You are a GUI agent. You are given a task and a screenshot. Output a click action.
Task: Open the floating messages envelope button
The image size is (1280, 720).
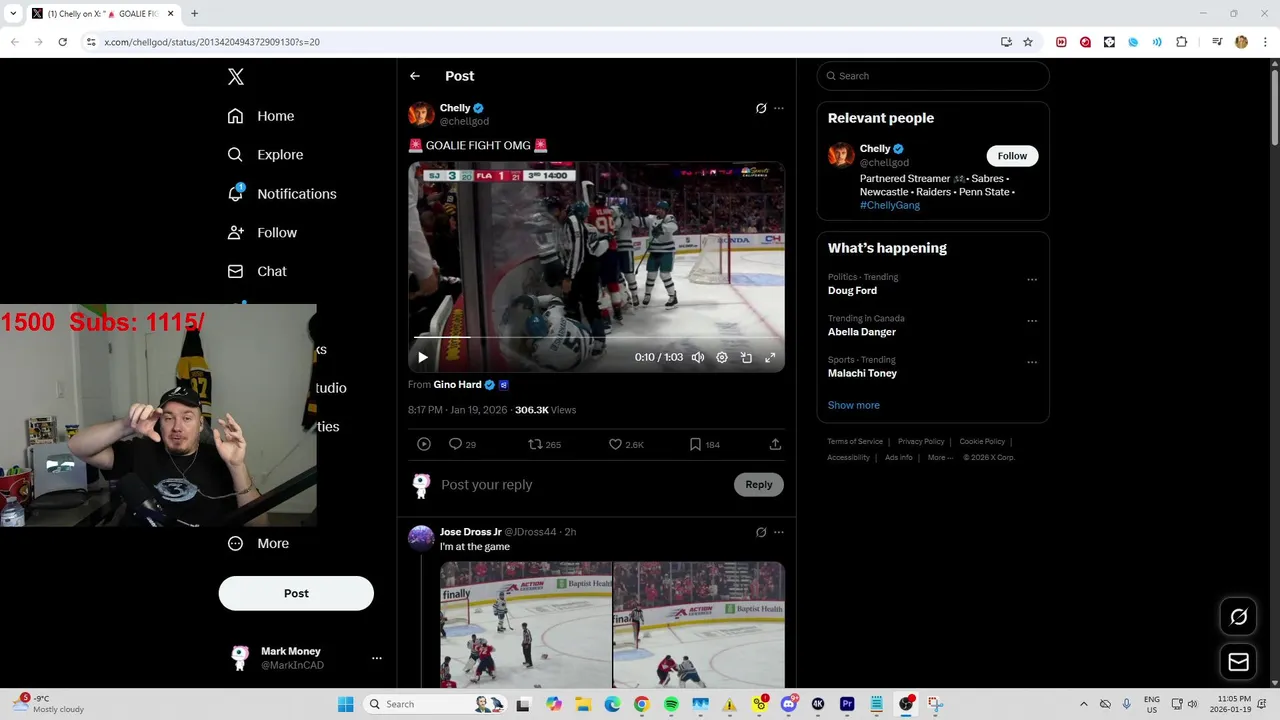(1238, 662)
